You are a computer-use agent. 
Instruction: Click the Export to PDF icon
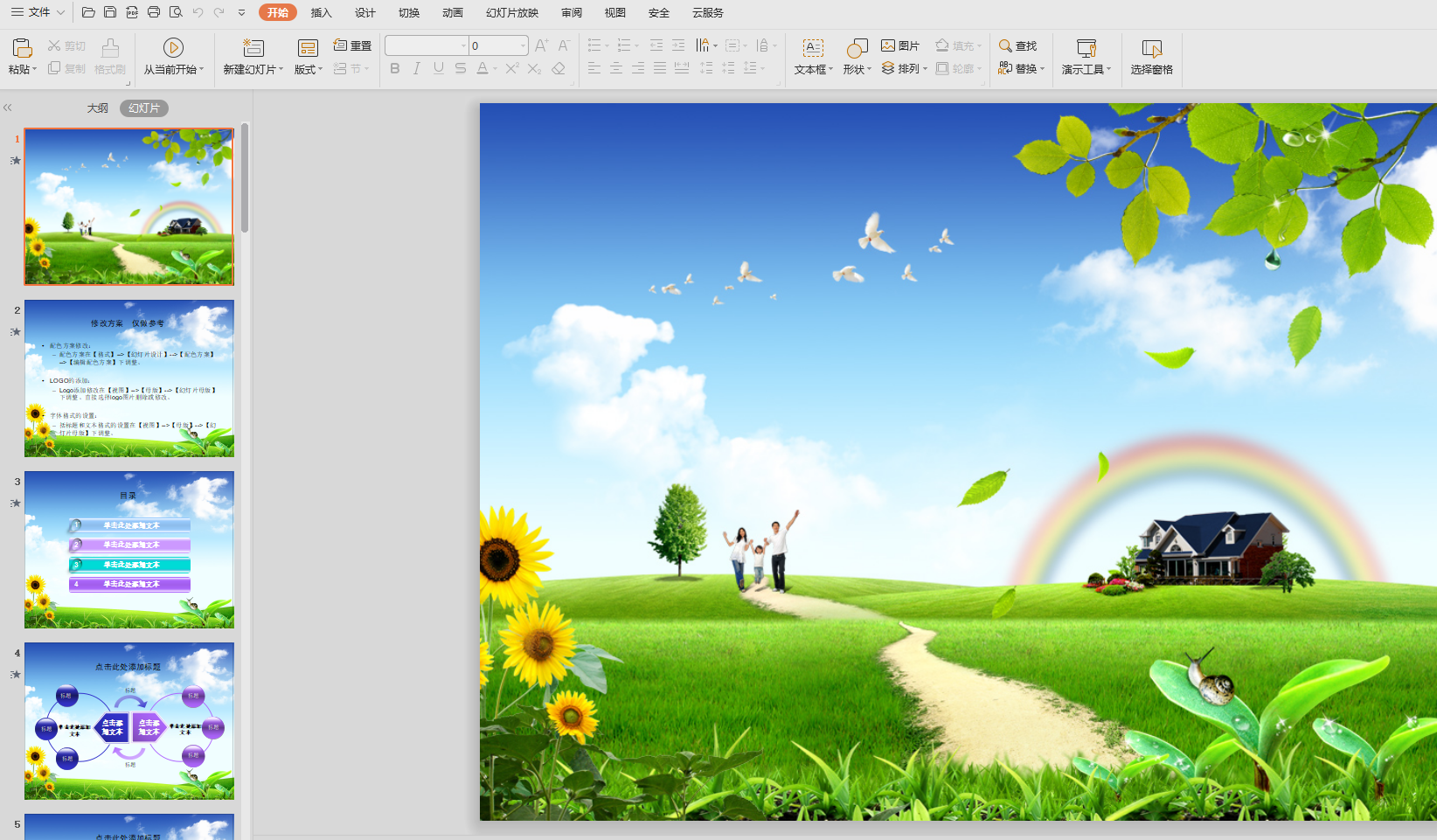pos(132,12)
